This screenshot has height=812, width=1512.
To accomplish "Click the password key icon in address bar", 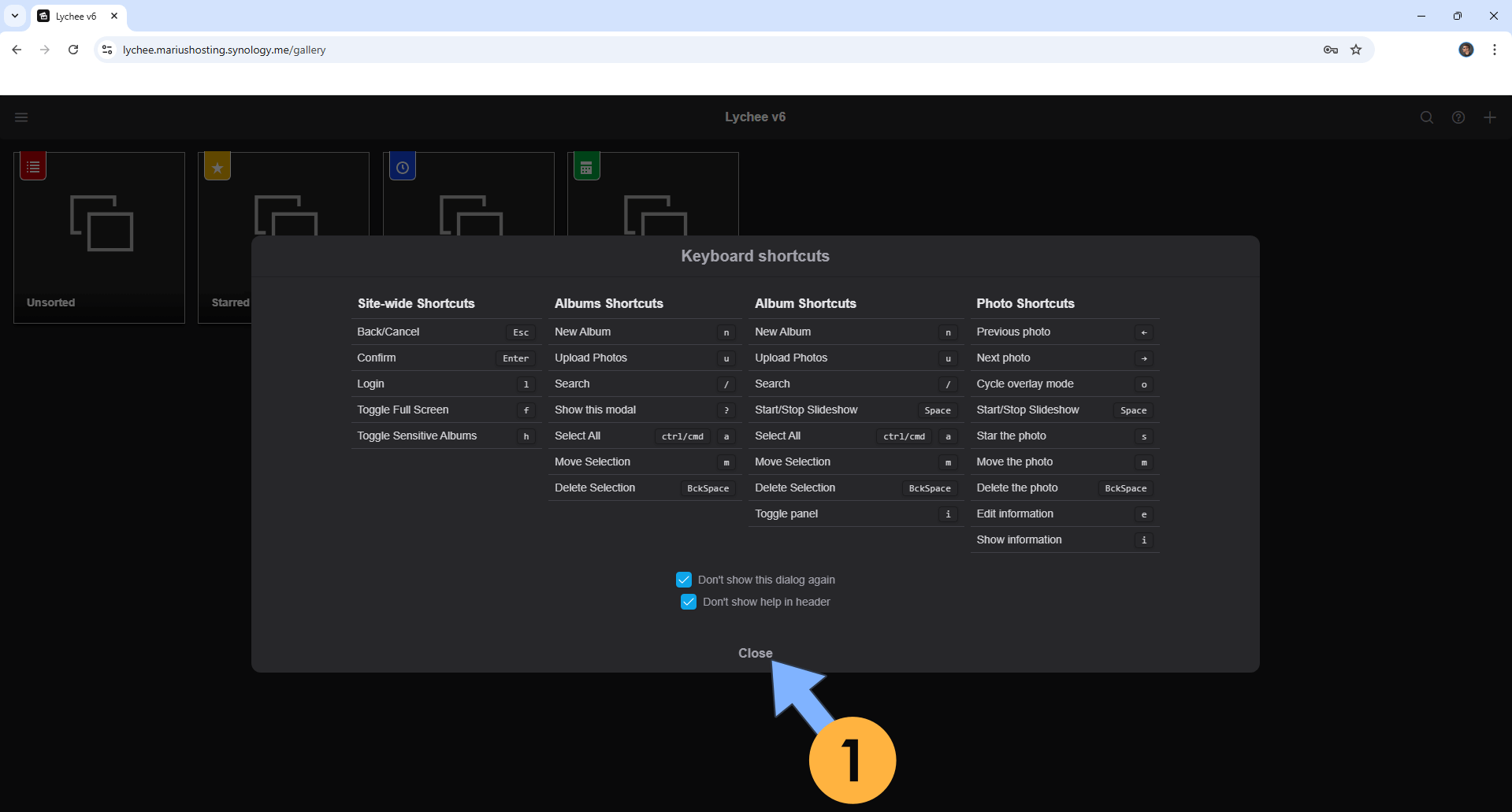I will (x=1331, y=50).
